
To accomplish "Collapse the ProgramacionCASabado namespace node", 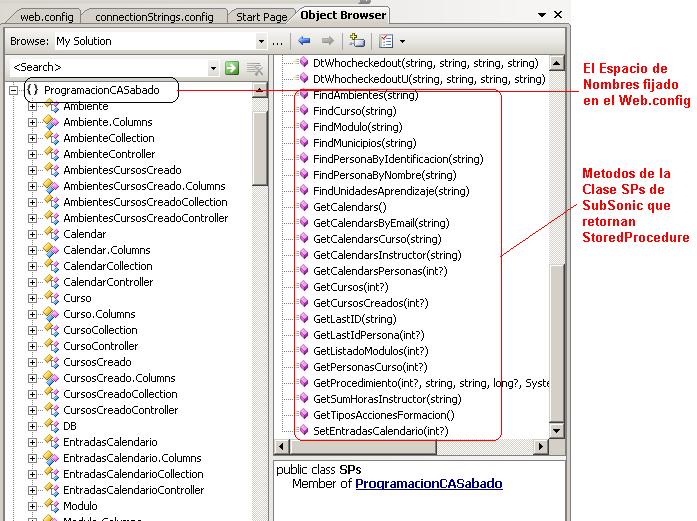I will click(14, 90).
